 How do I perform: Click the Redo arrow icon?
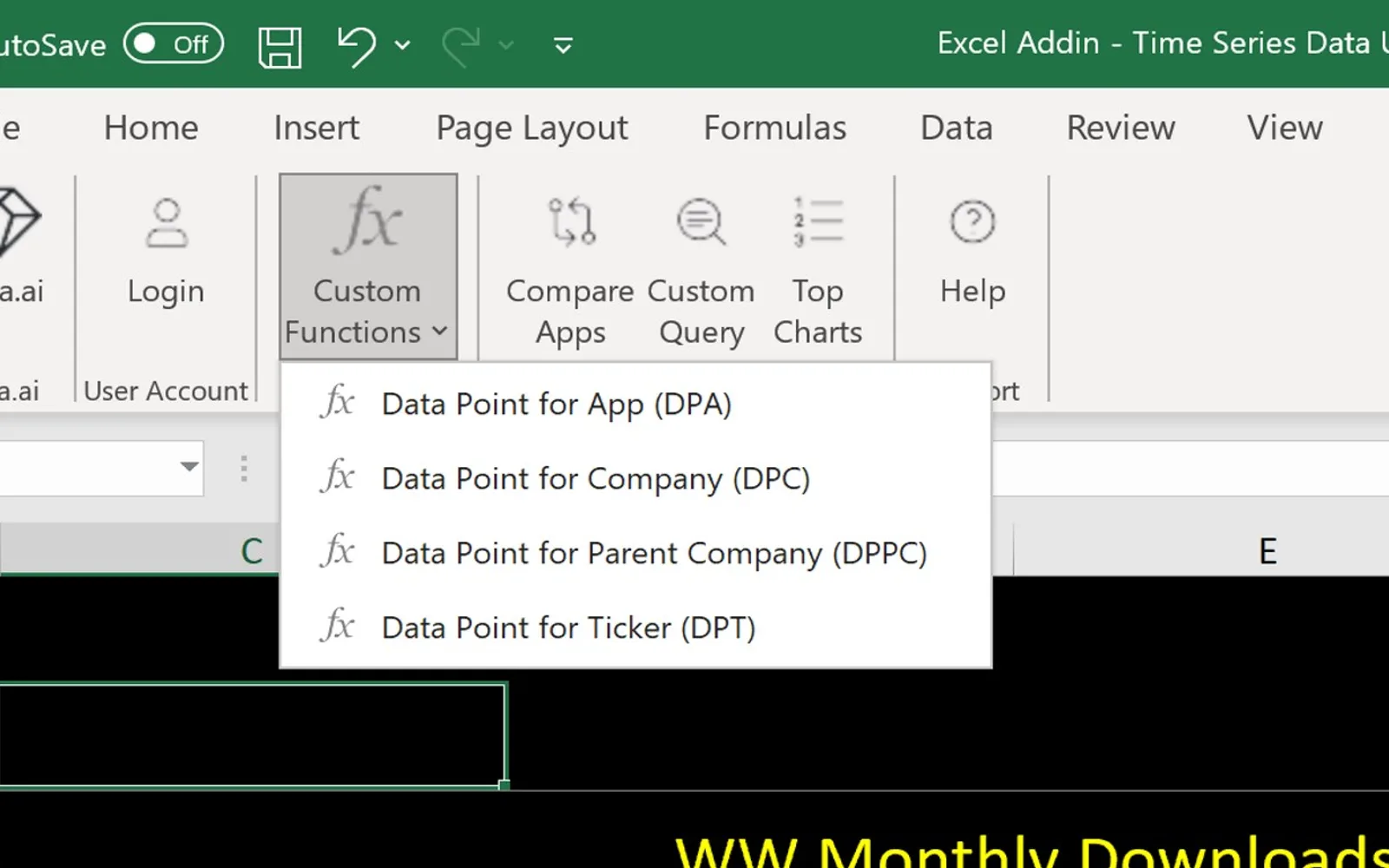coord(461,45)
